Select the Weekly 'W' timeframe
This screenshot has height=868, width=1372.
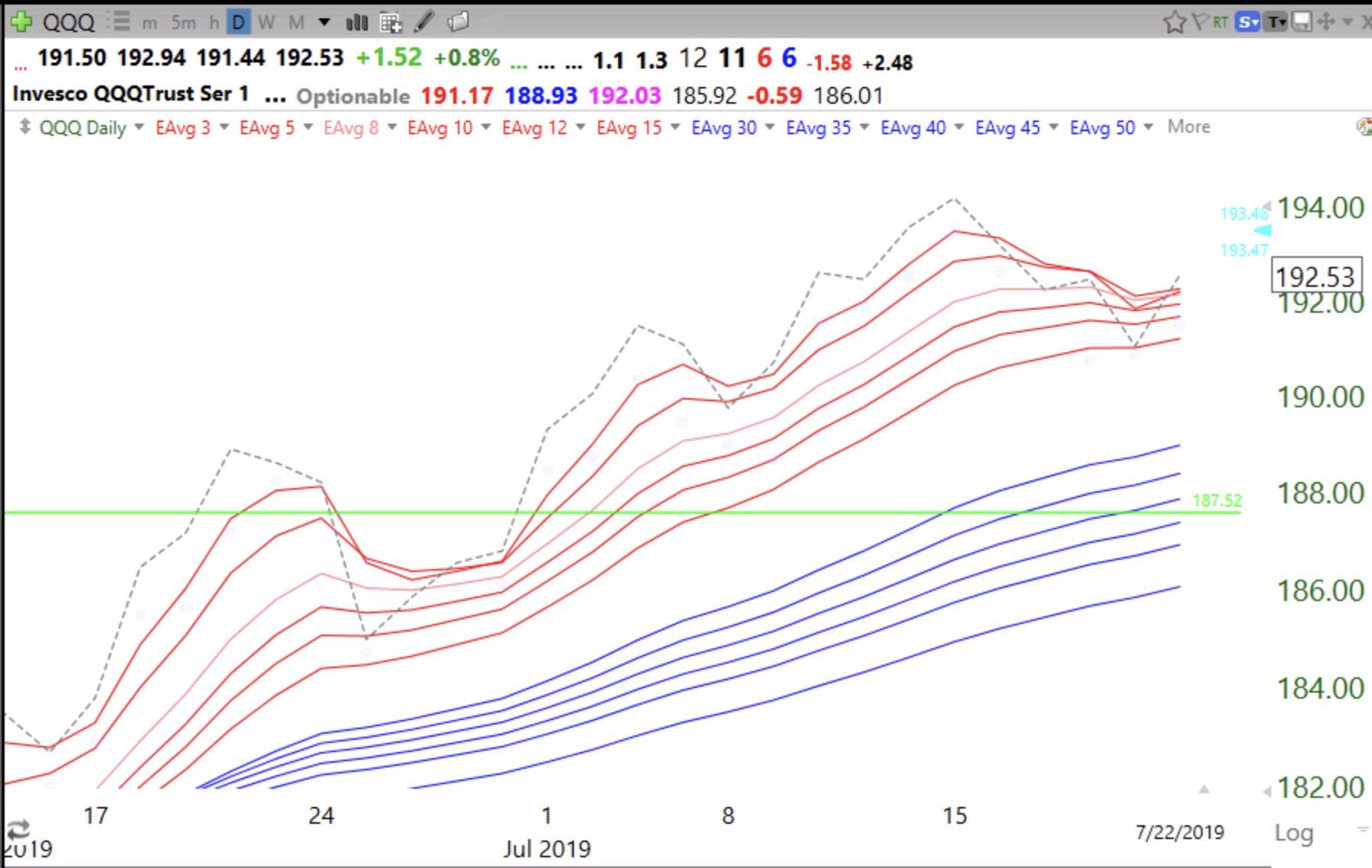pyautogui.click(x=266, y=23)
